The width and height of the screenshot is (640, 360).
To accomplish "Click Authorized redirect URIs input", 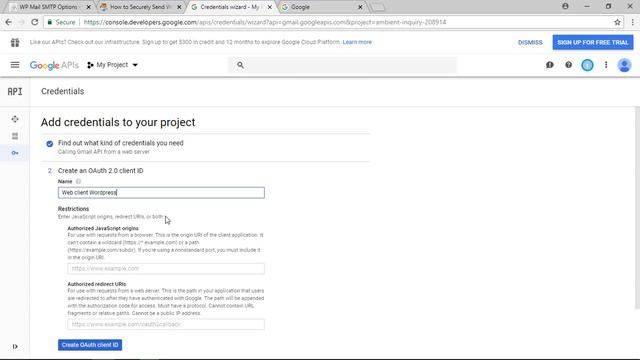I will point(166,324).
